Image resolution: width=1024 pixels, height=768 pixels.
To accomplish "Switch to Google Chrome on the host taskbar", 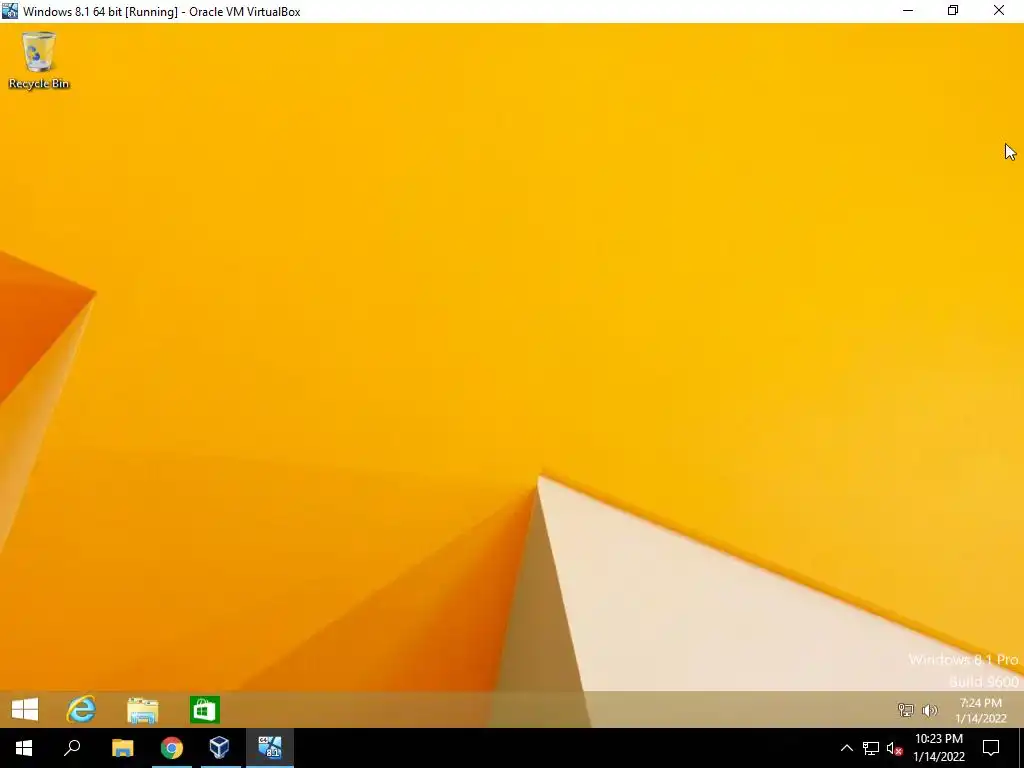I will pos(172,748).
